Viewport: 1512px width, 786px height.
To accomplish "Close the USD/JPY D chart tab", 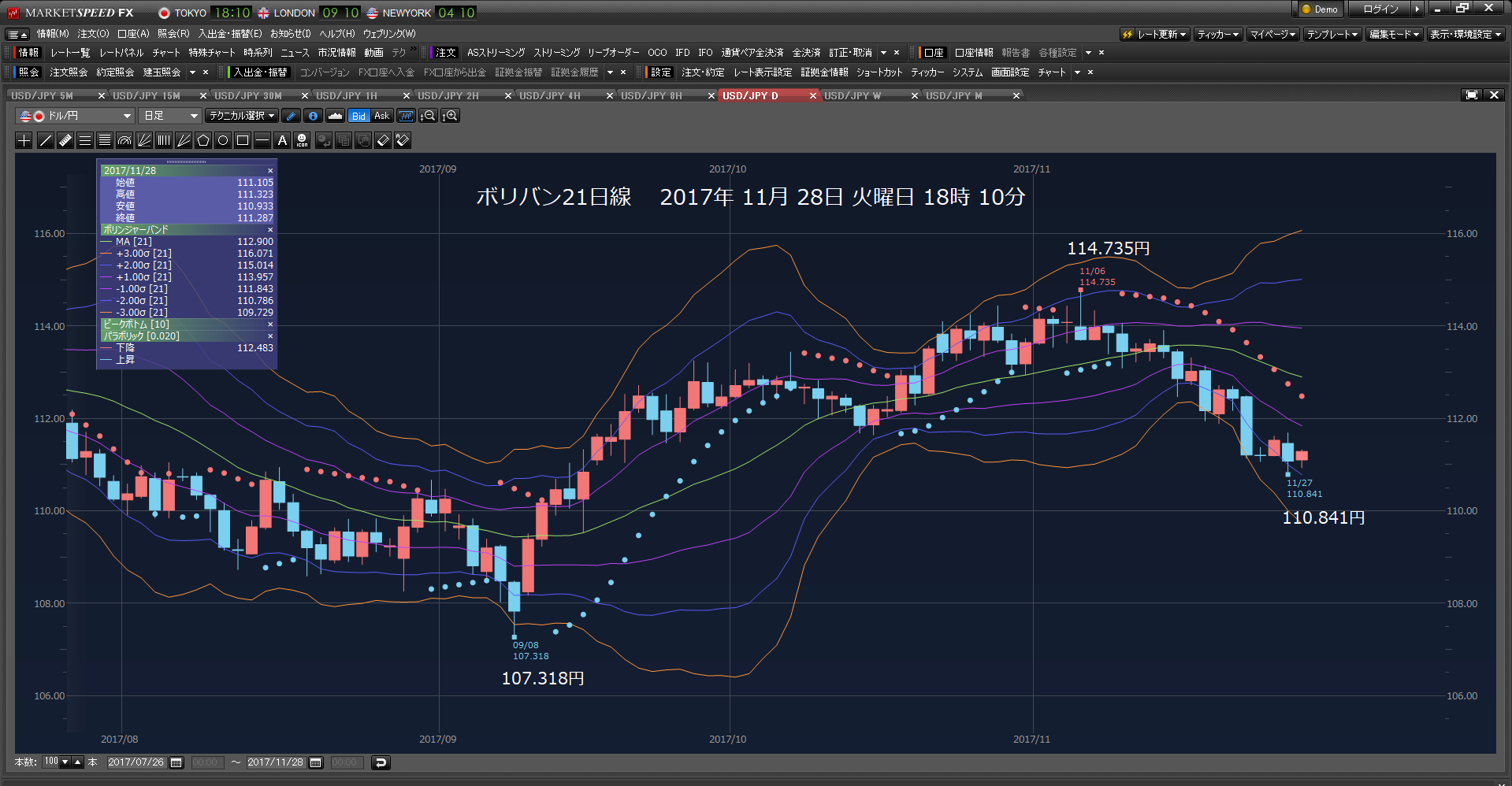I will click(x=812, y=95).
